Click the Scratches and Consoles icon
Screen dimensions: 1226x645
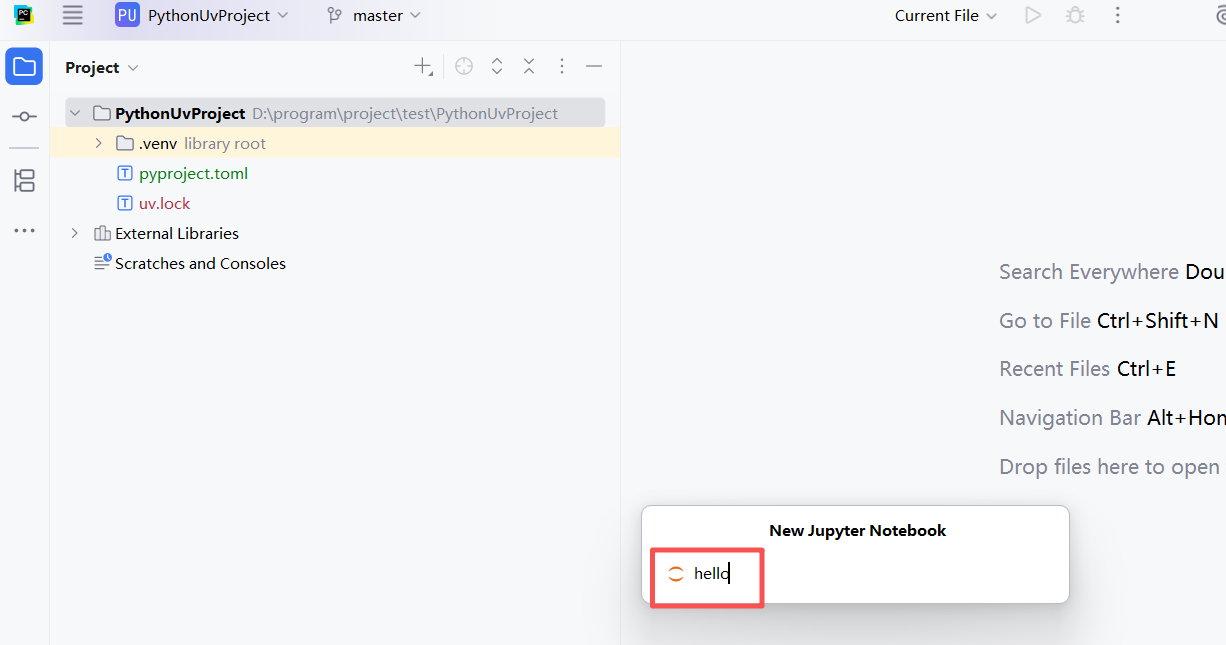point(102,263)
